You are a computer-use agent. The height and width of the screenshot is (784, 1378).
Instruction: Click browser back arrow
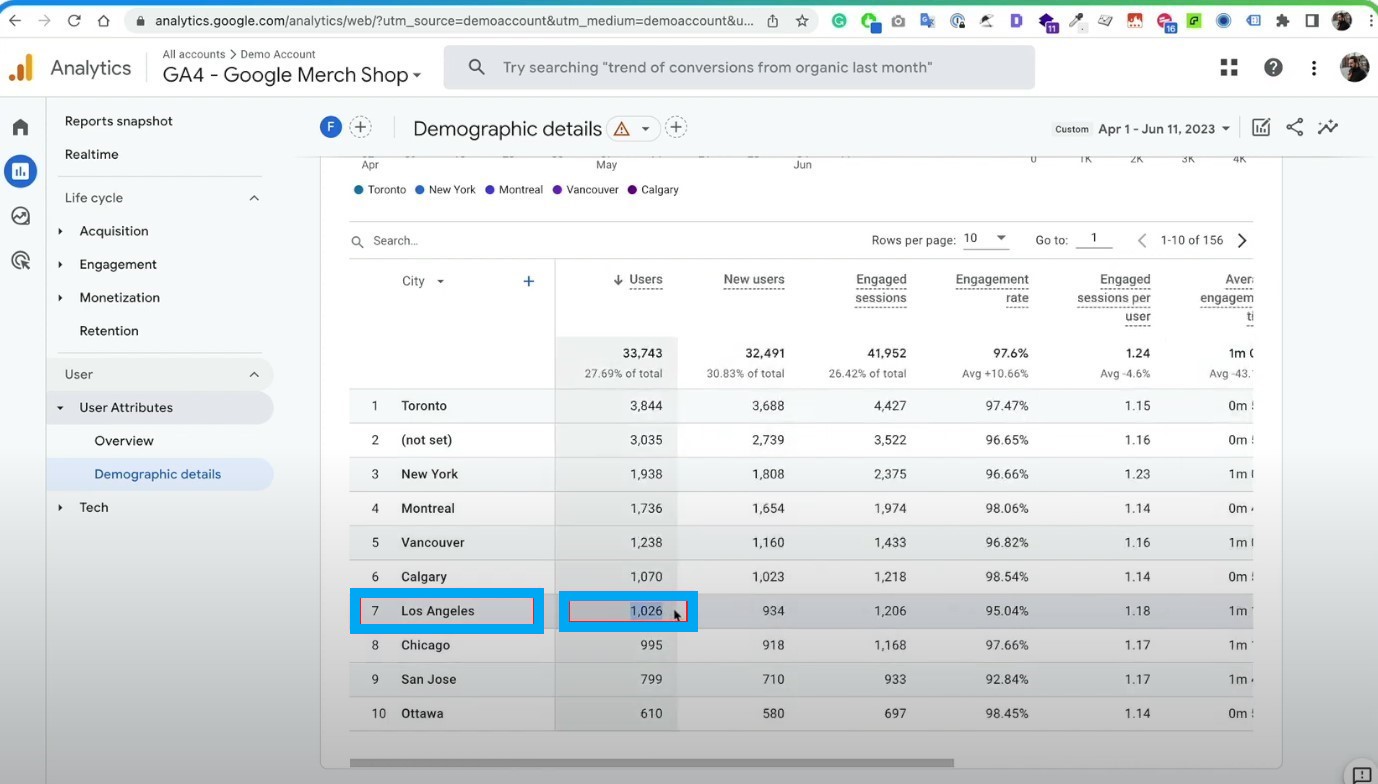click(15, 20)
